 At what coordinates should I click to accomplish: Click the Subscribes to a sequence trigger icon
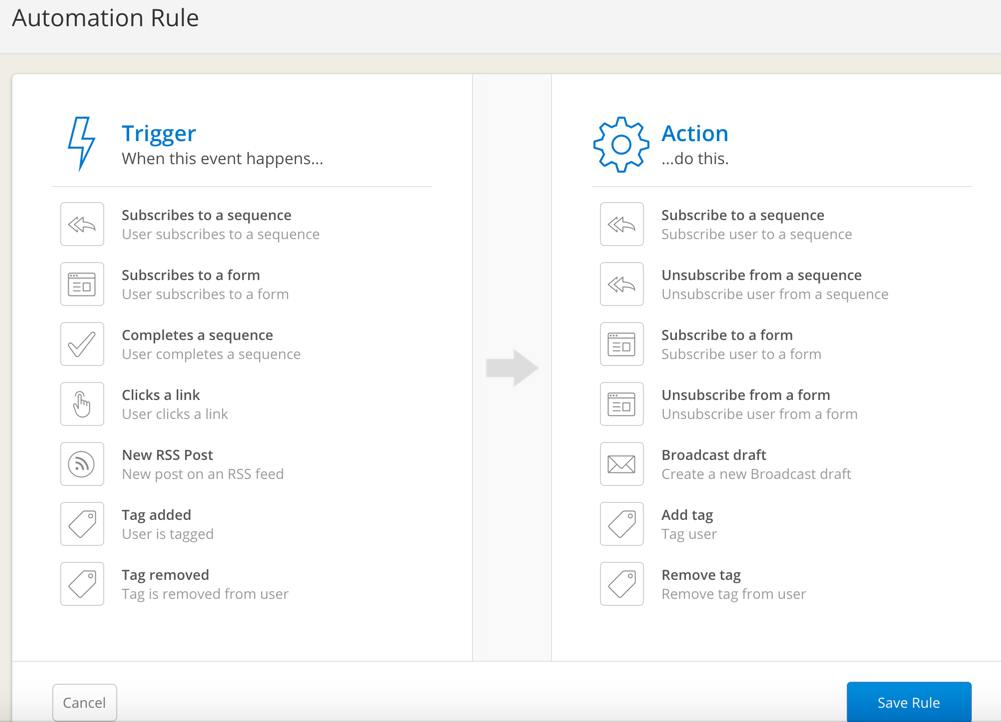(x=82, y=224)
